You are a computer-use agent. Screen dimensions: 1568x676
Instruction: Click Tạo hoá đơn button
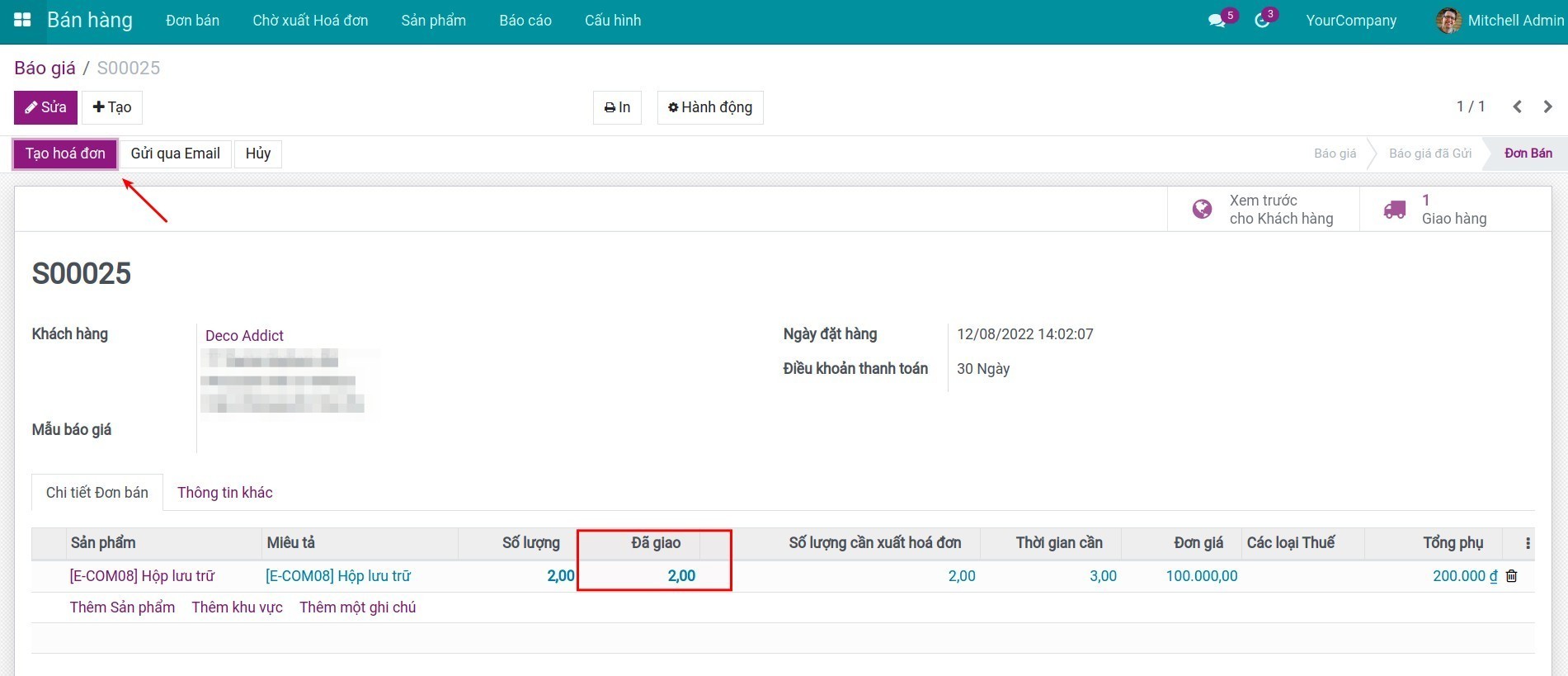(65, 154)
